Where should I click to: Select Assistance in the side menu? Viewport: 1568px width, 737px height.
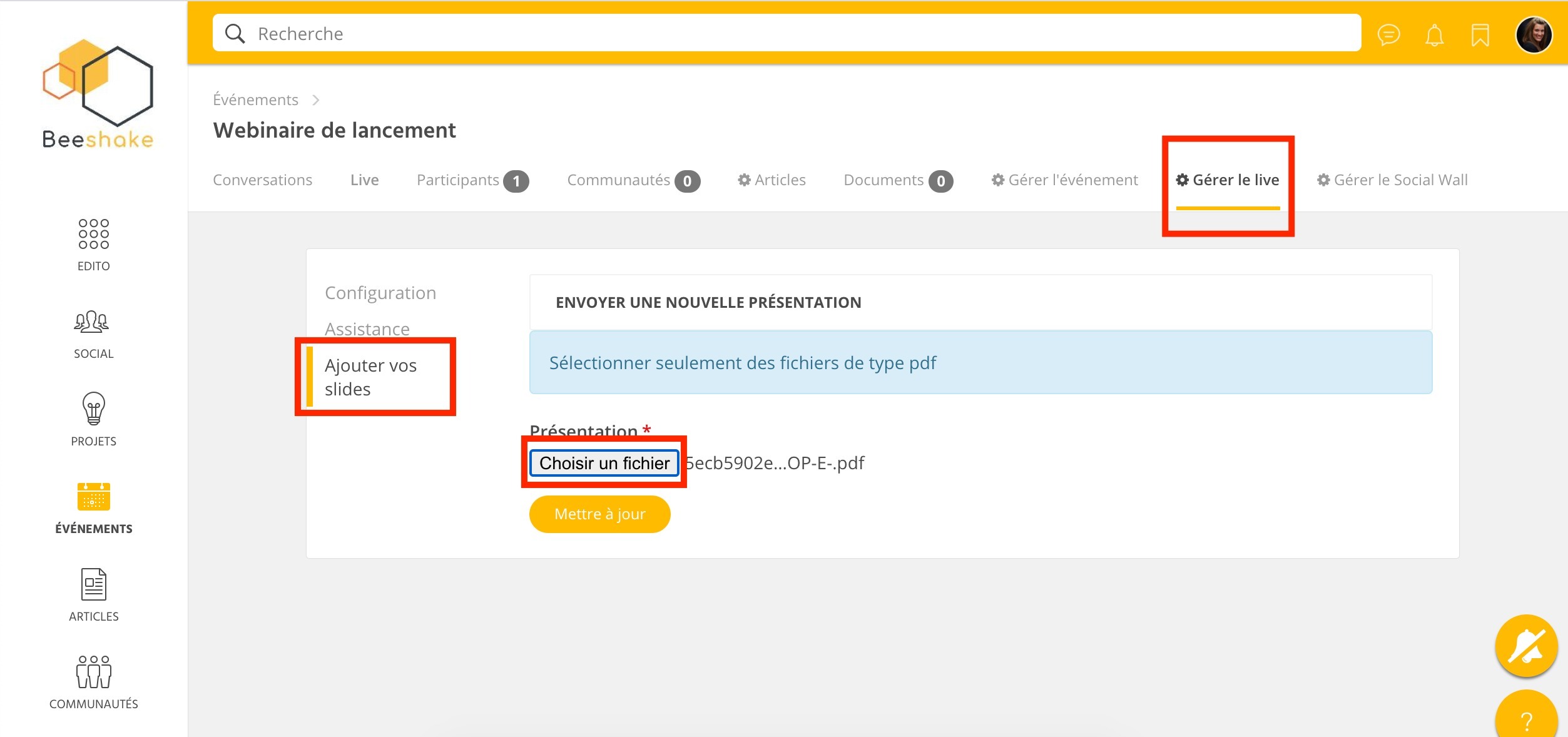[x=367, y=328]
